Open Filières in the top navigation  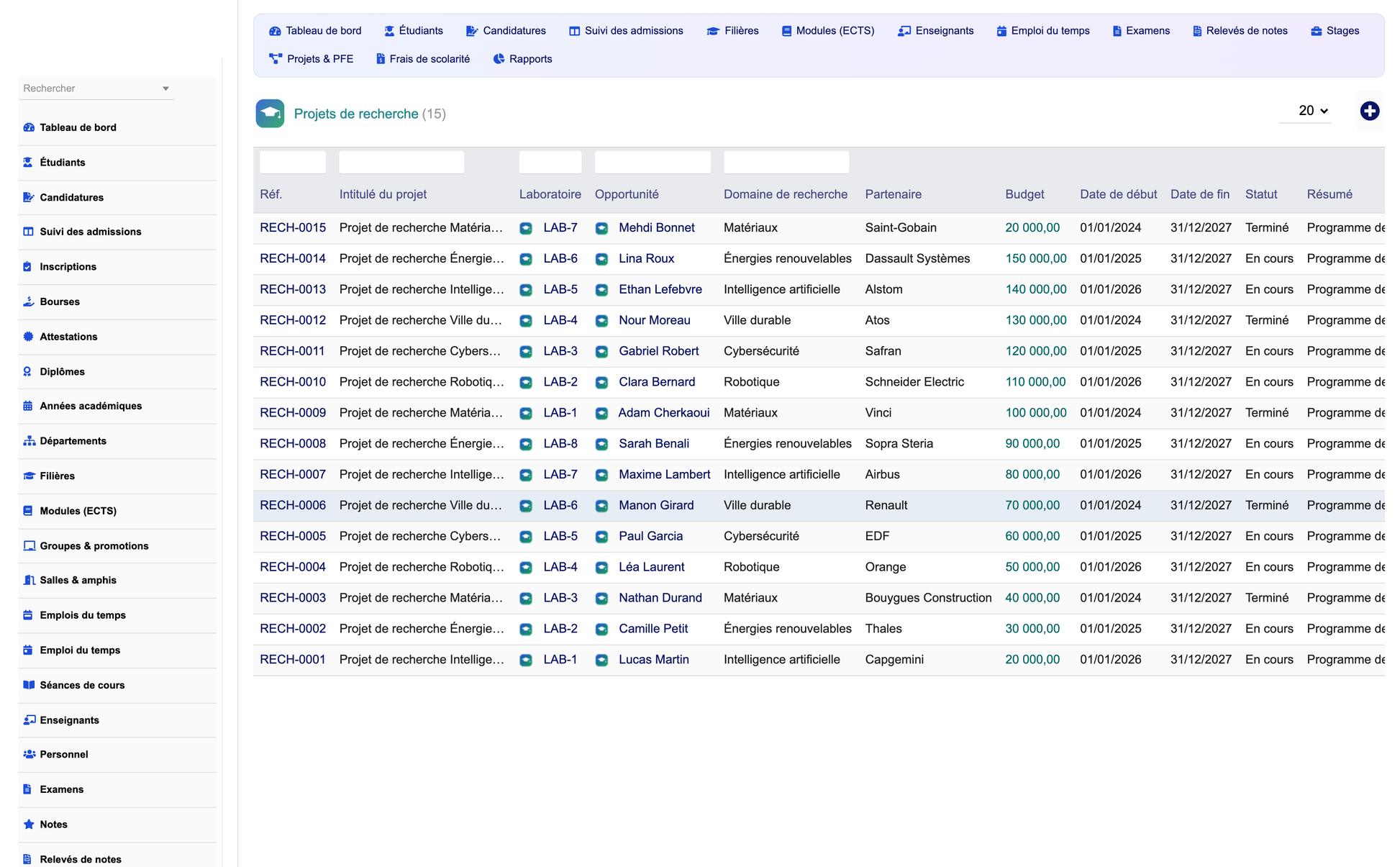coord(733,31)
